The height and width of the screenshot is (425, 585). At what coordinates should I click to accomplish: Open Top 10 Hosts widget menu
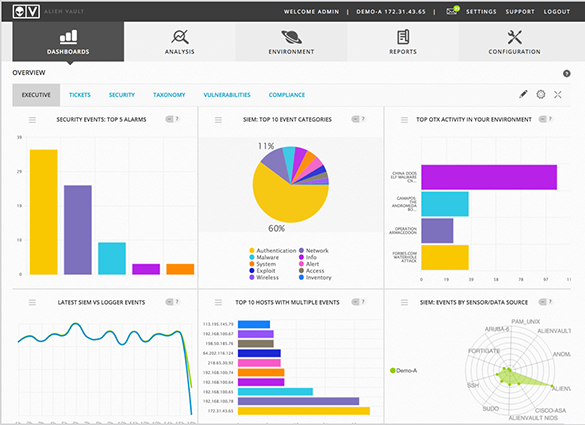click(x=218, y=302)
